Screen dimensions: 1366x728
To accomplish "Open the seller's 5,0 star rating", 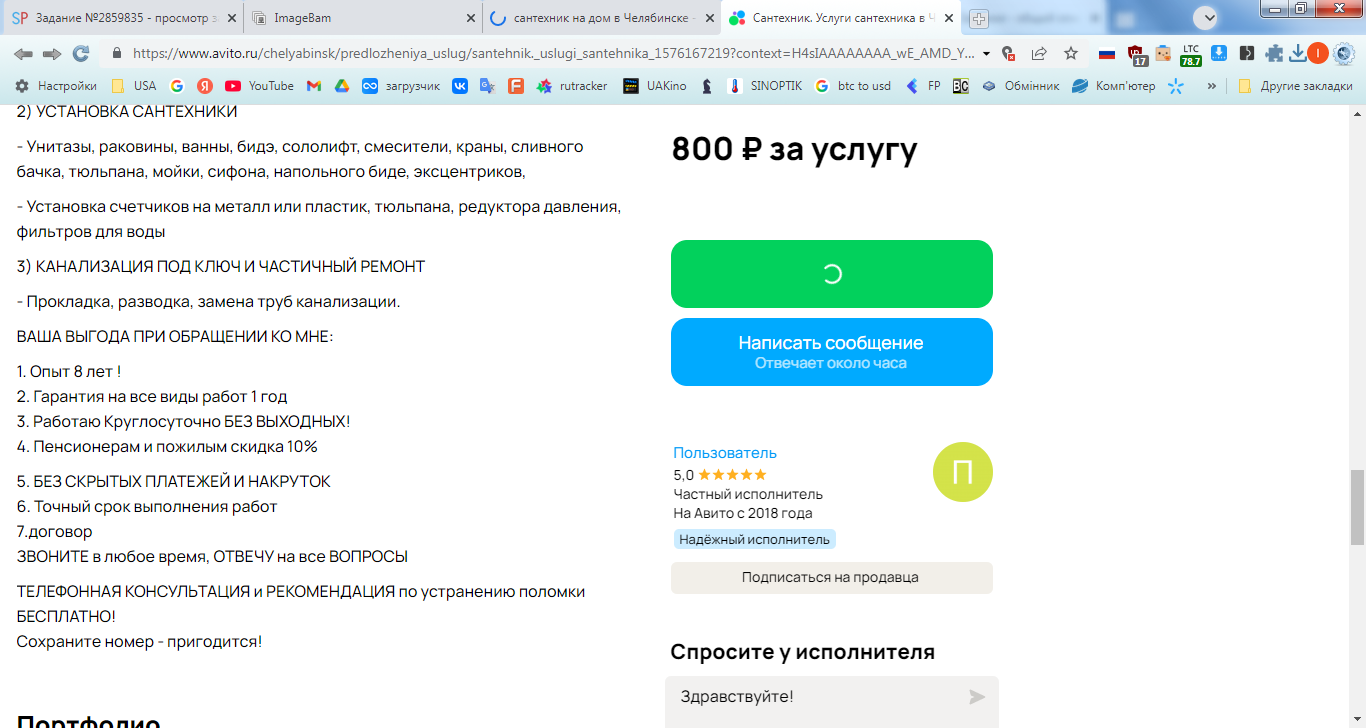I will pos(720,475).
